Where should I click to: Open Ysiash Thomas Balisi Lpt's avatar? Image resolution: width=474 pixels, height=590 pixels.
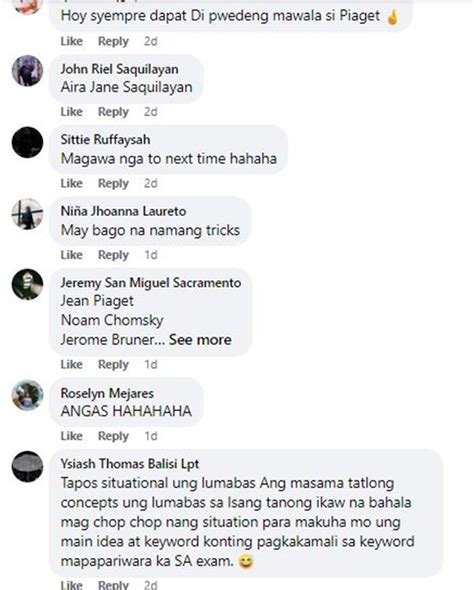point(27,467)
